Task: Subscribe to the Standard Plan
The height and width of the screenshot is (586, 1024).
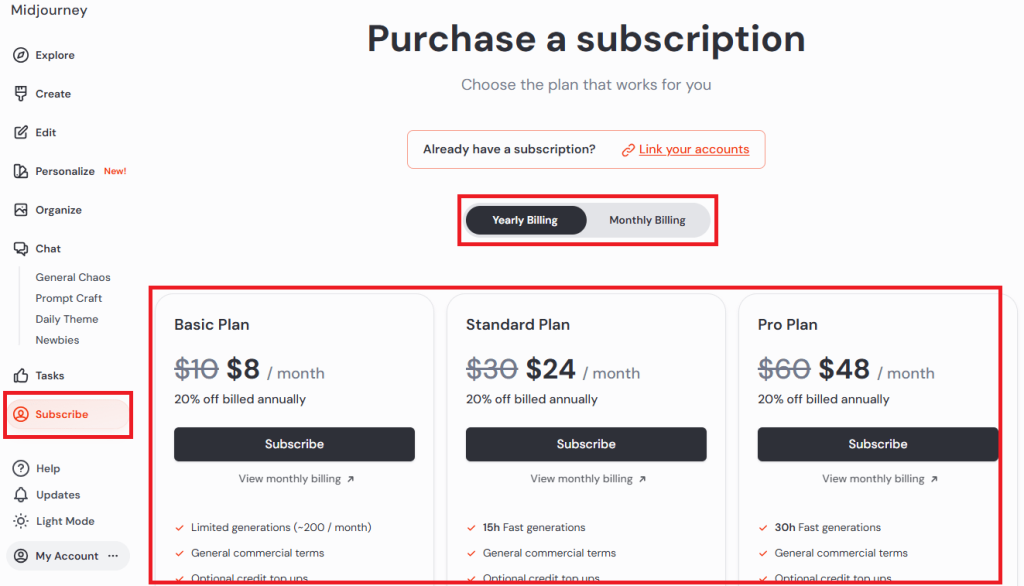Action: pyautogui.click(x=586, y=444)
